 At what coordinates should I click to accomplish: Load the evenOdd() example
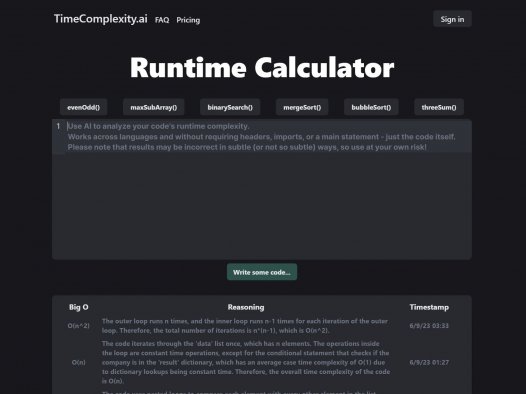click(84, 107)
